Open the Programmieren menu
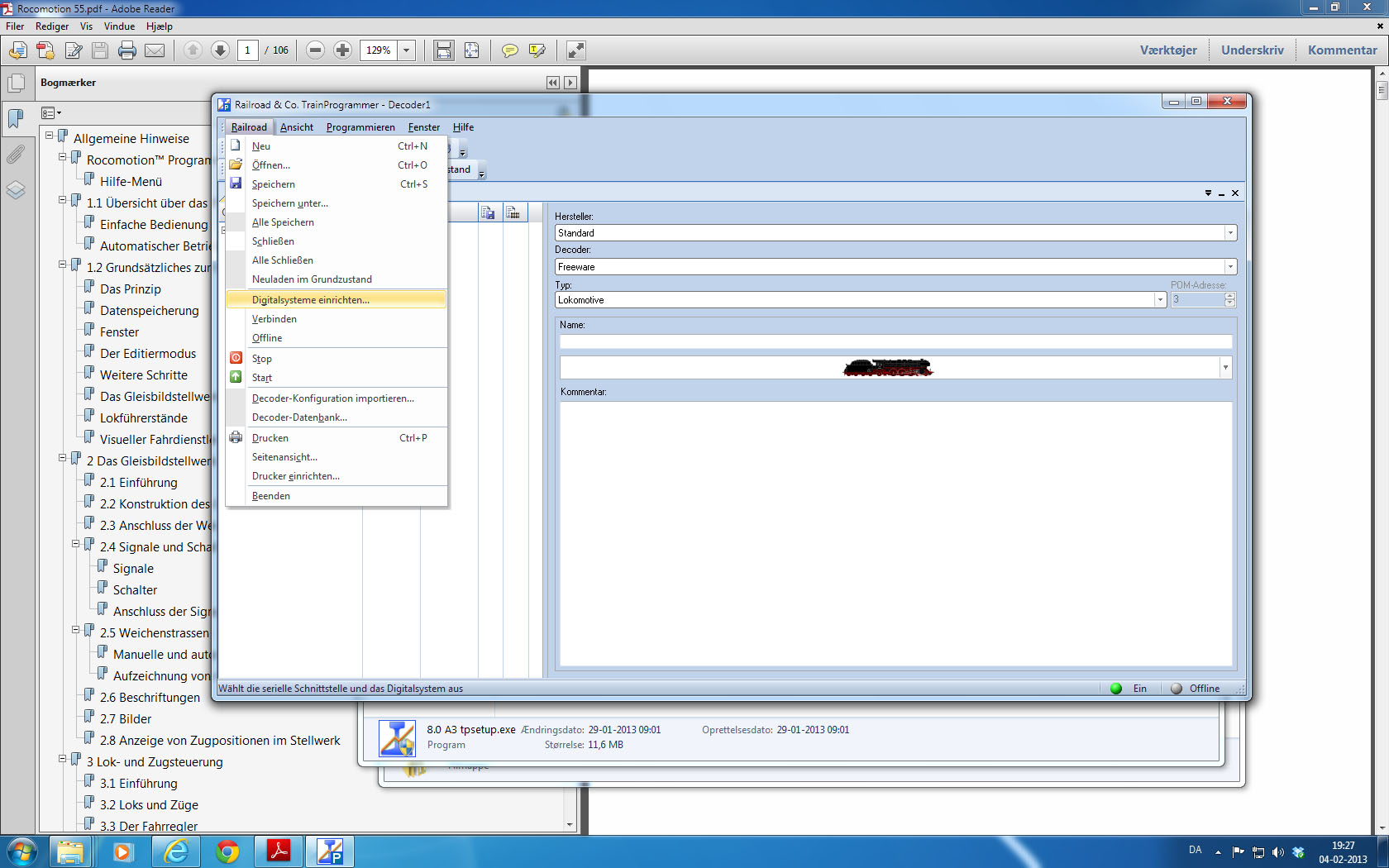Screen dimensions: 1389x868 pos(360,127)
